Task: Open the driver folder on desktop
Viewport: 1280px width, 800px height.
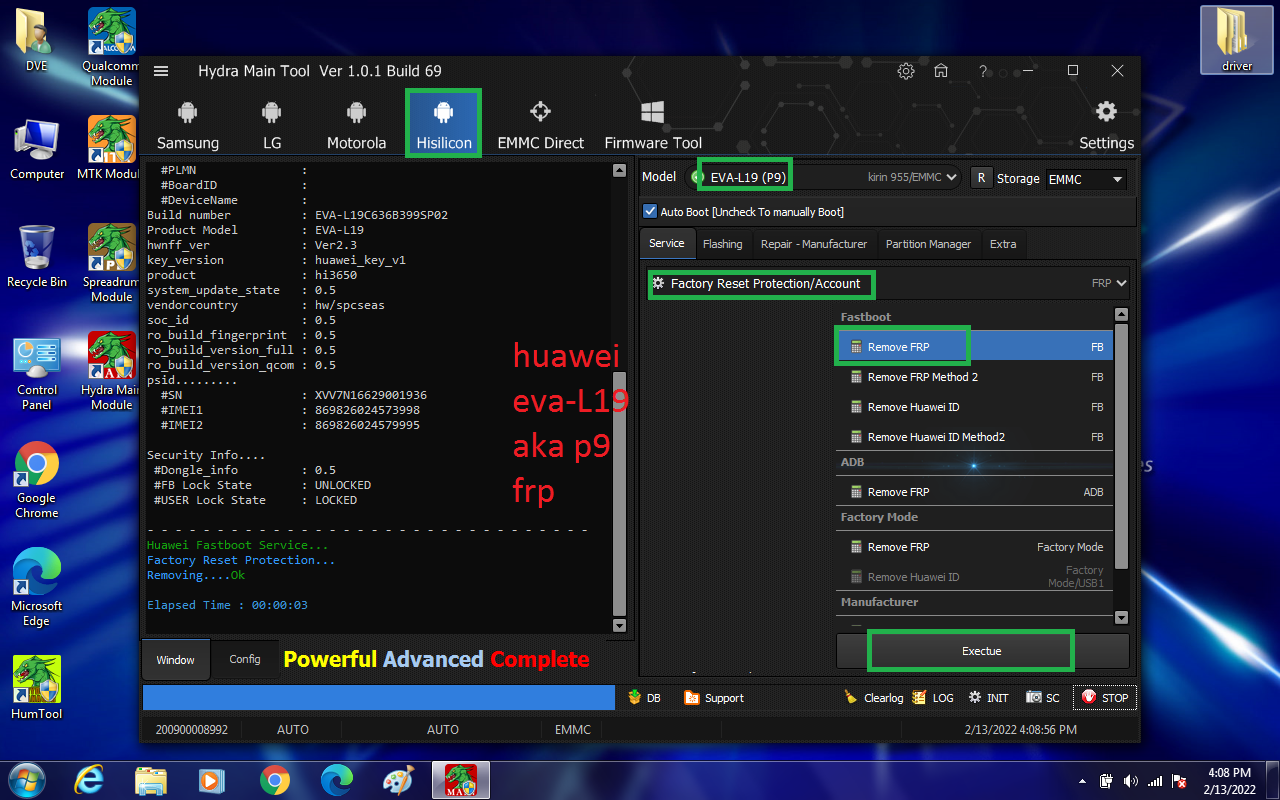Action: (1237, 40)
